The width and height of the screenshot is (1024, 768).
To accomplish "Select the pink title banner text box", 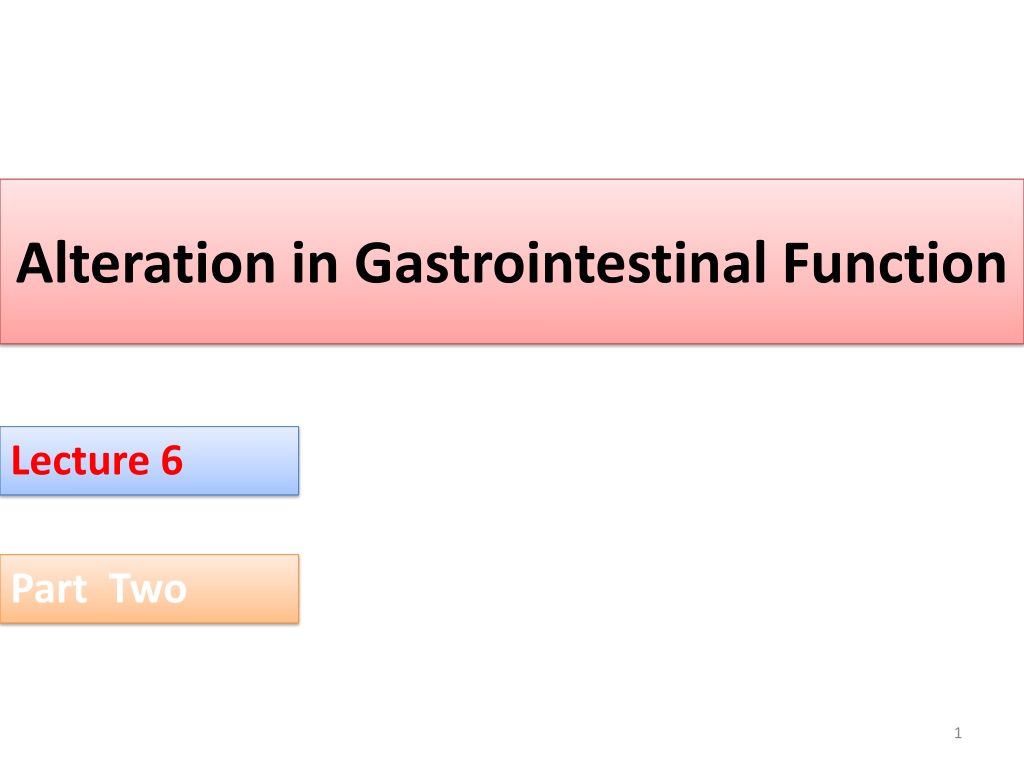I will pyautogui.click(x=512, y=261).
